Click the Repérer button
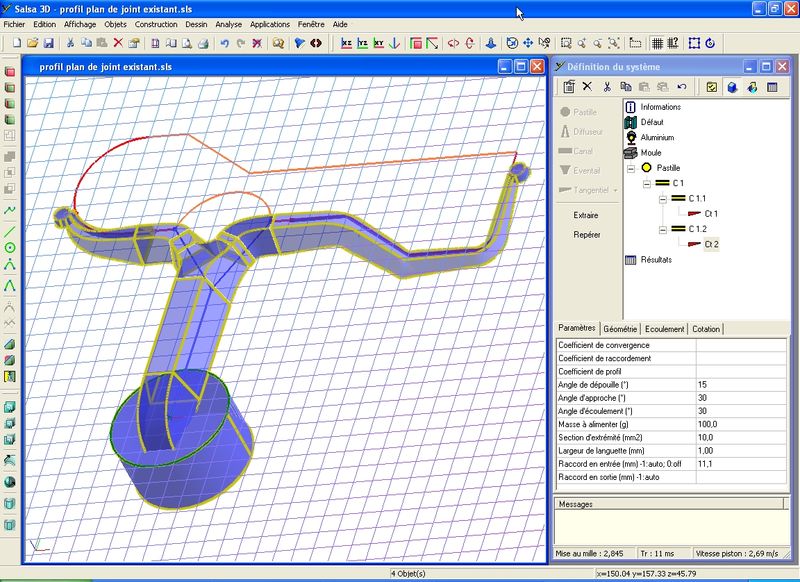800x582 pixels. click(587, 235)
